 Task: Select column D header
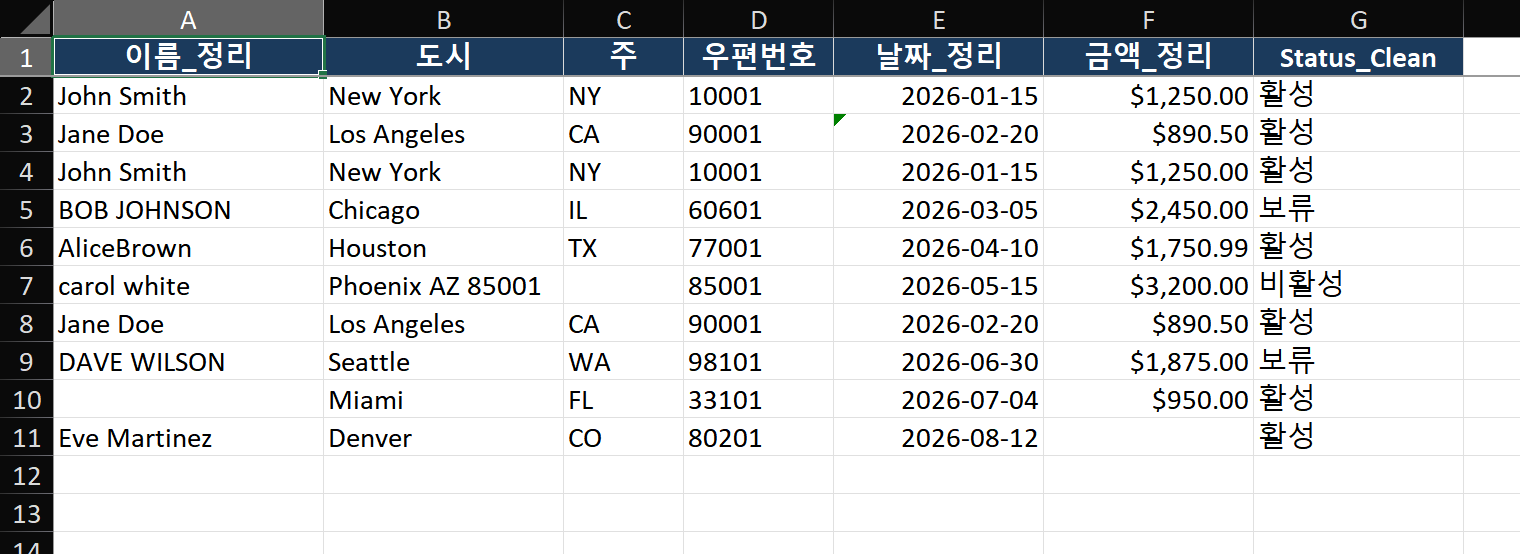[x=759, y=19]
